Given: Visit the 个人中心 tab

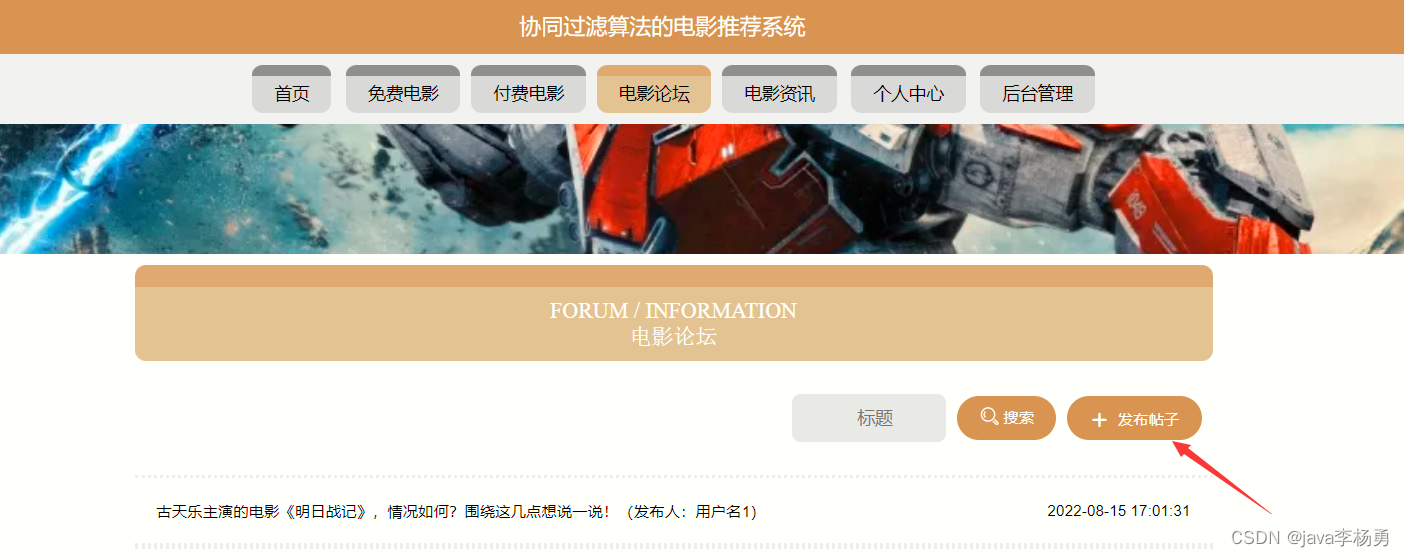Looking at the screenshot, I should coord(908,89).
